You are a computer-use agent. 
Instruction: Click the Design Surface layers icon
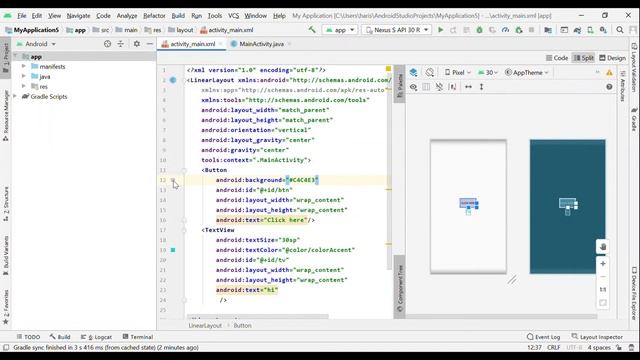click(413, 72)
